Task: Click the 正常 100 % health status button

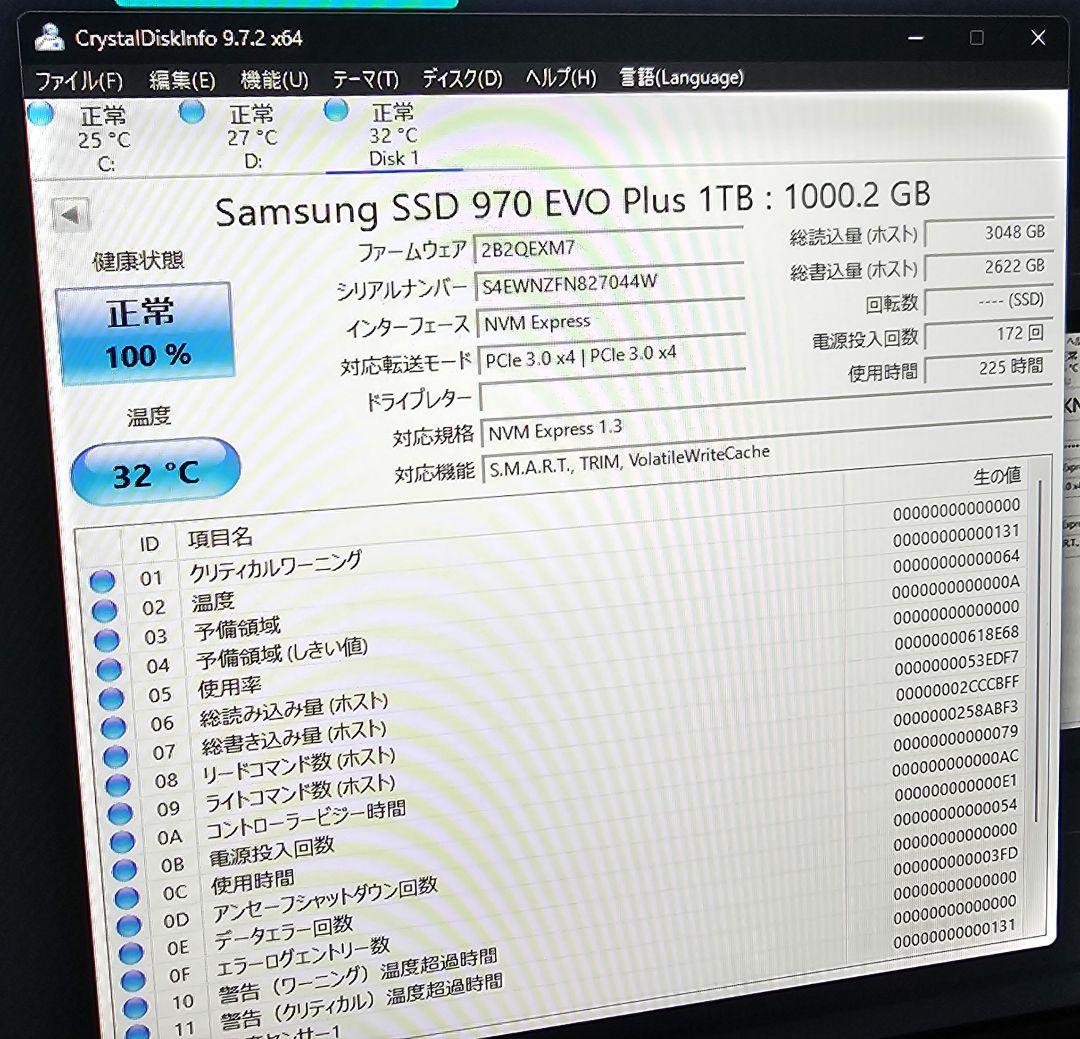Action: coord(145,332)
